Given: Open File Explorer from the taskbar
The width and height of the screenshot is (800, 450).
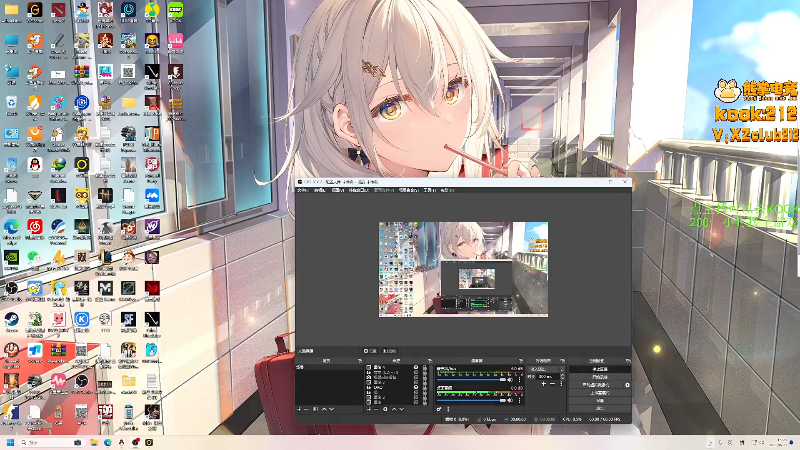Looking at the screenshot, I should point(94,442).
